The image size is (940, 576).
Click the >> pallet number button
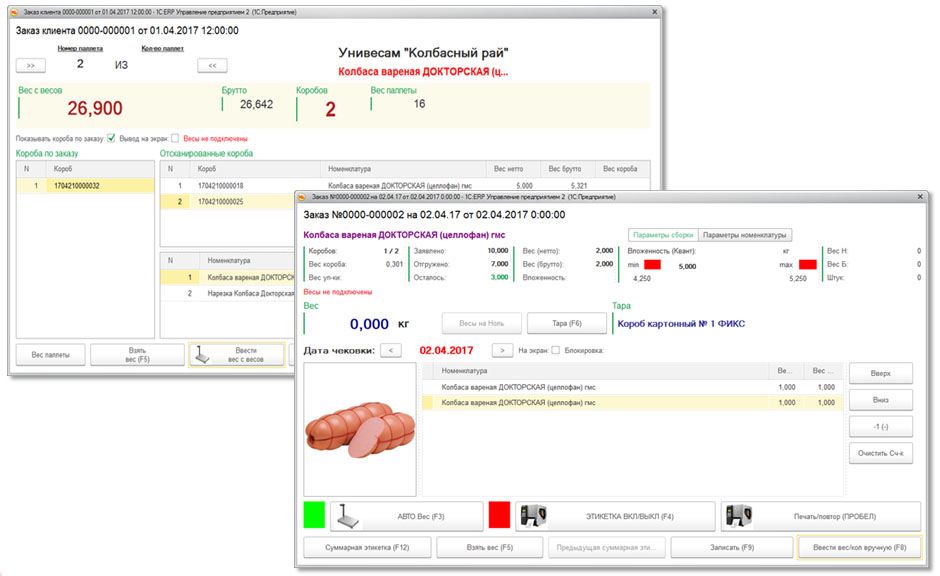point(31,65)
